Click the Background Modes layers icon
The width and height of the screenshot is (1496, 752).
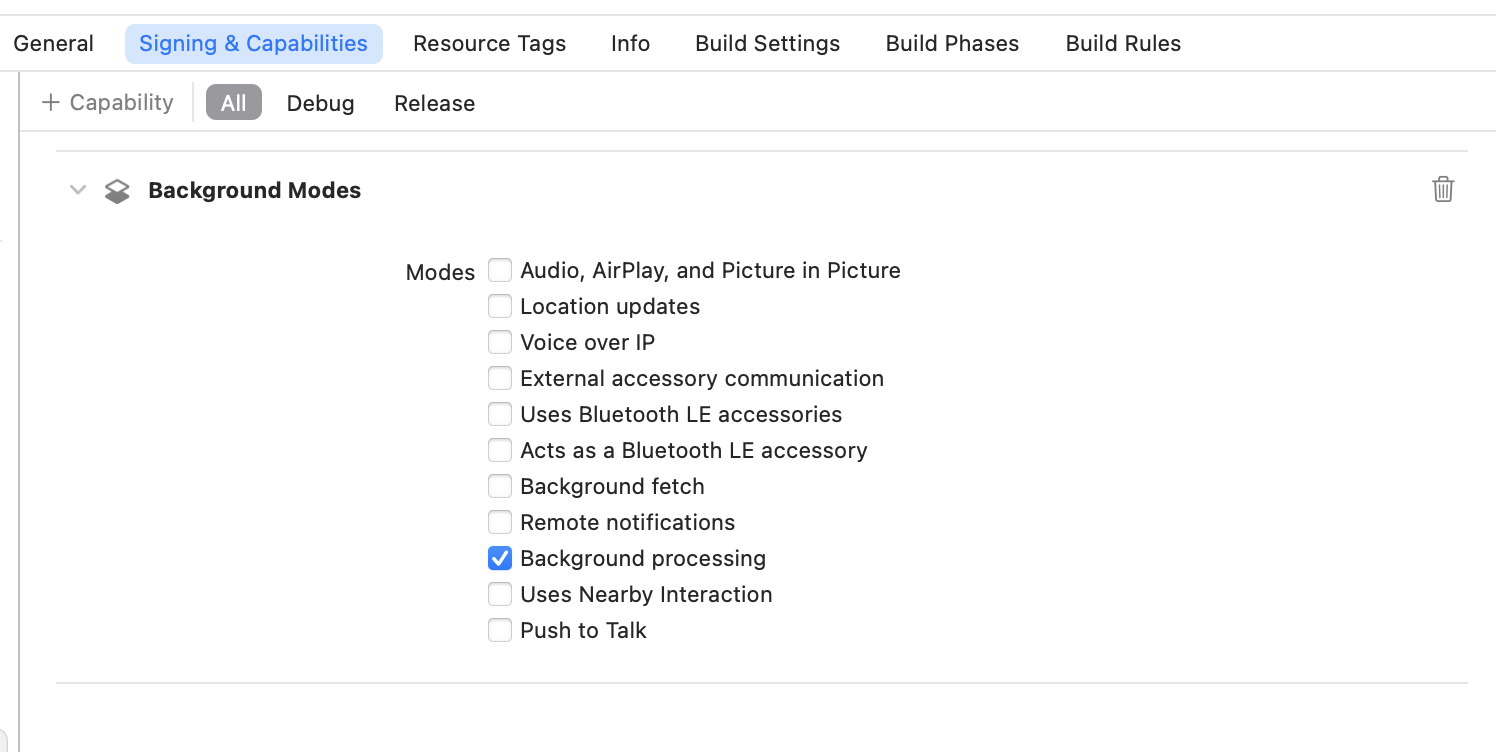pos(117,191)
